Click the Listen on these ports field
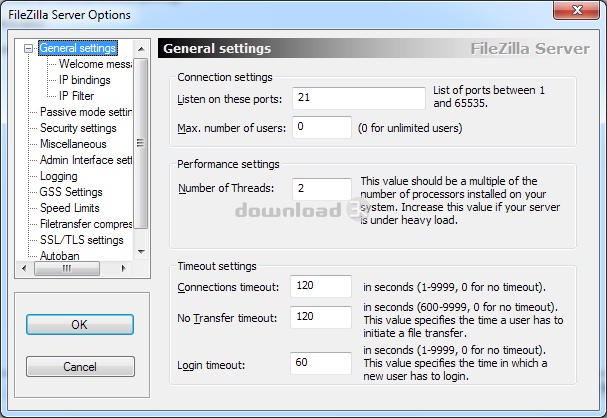Screen dimensions: 607x418 pyautogui.click(x=358, y=99)
